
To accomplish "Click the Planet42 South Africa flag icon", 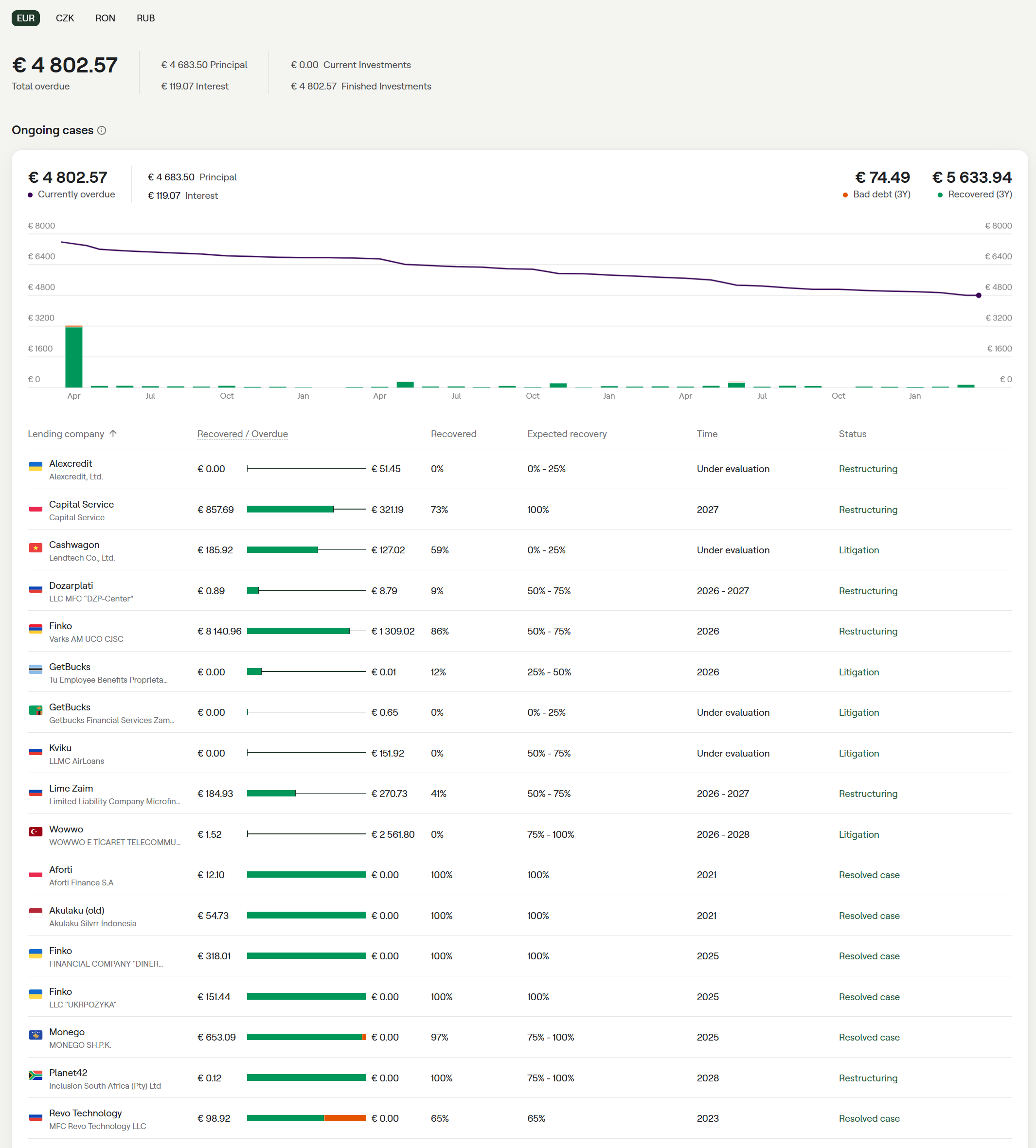I will coord(36,1075).
